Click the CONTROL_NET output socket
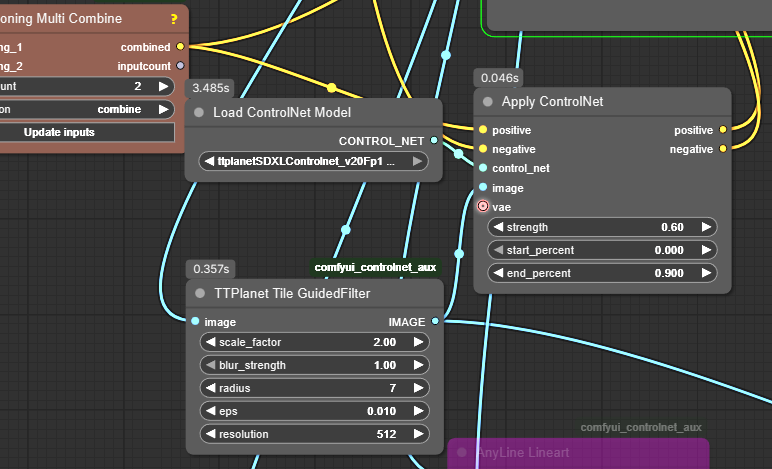772x469 pixels. [x=434, y=141]
